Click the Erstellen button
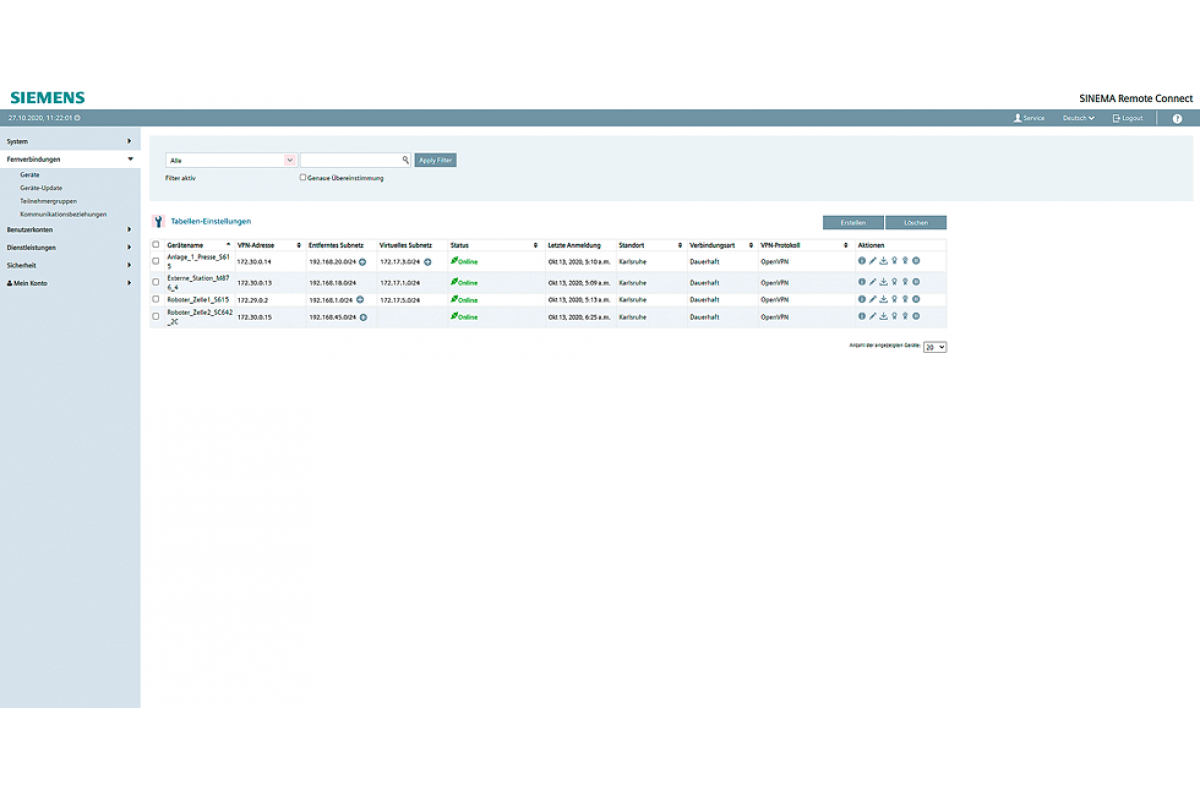The image size is (1200, 800). pyautogui.click(x=853, y=223)
